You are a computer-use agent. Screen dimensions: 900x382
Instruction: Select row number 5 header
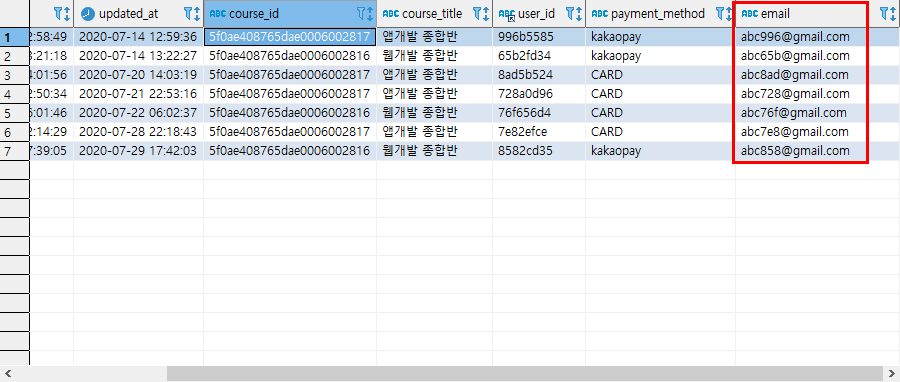click(x=14, y=113)
